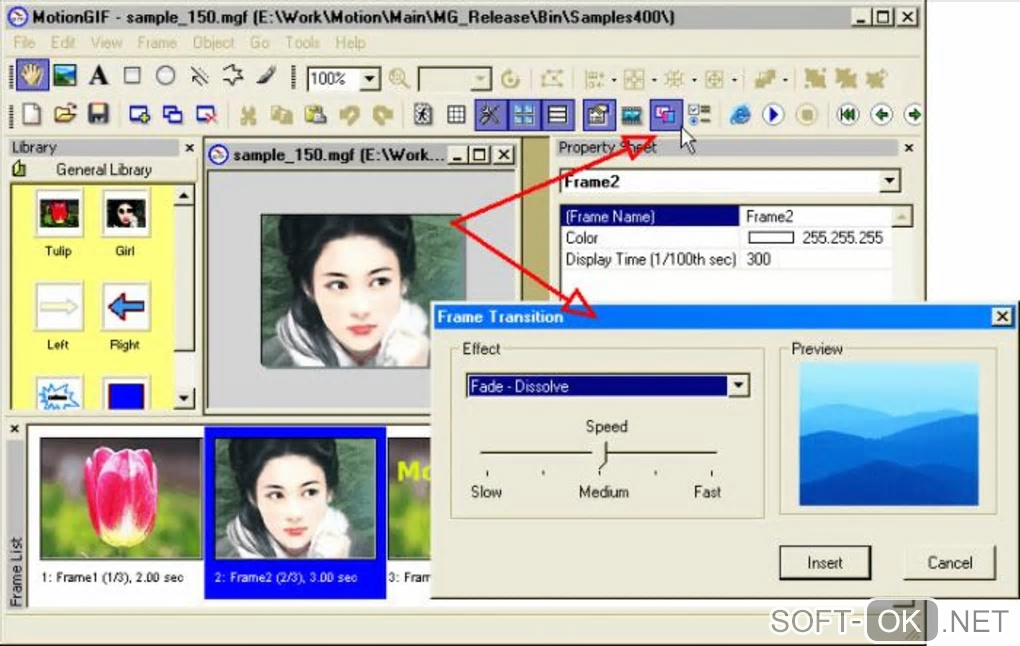Open the View menu

[106, 43]
